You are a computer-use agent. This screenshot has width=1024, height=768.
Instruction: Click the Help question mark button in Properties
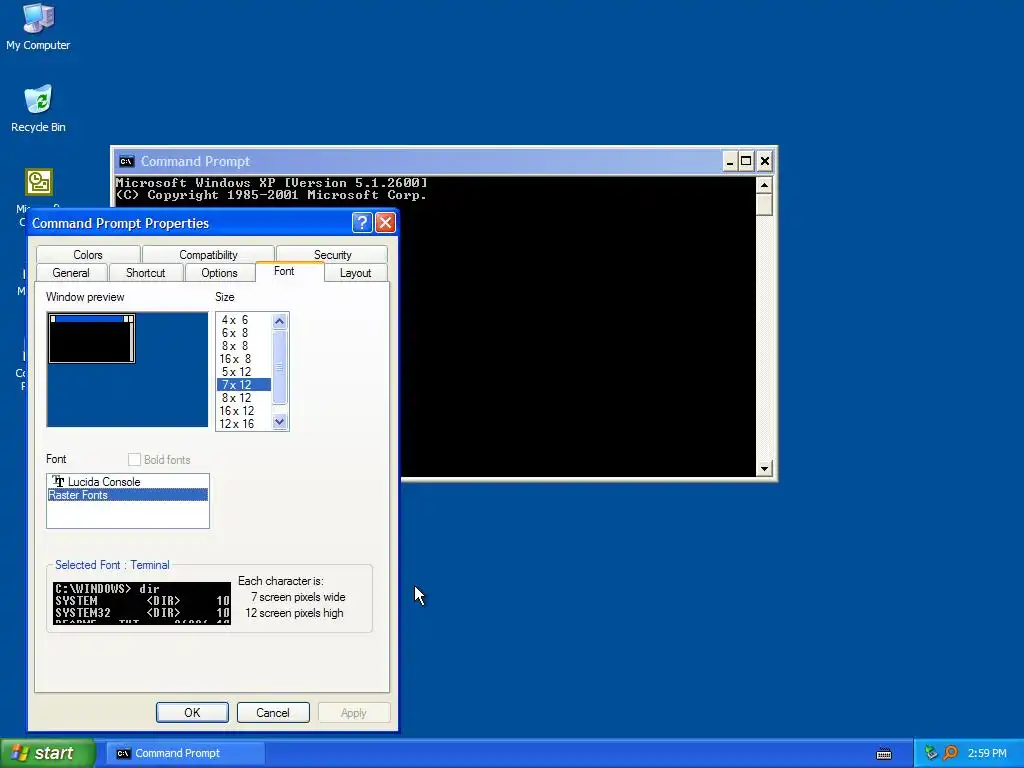[362, 223]
